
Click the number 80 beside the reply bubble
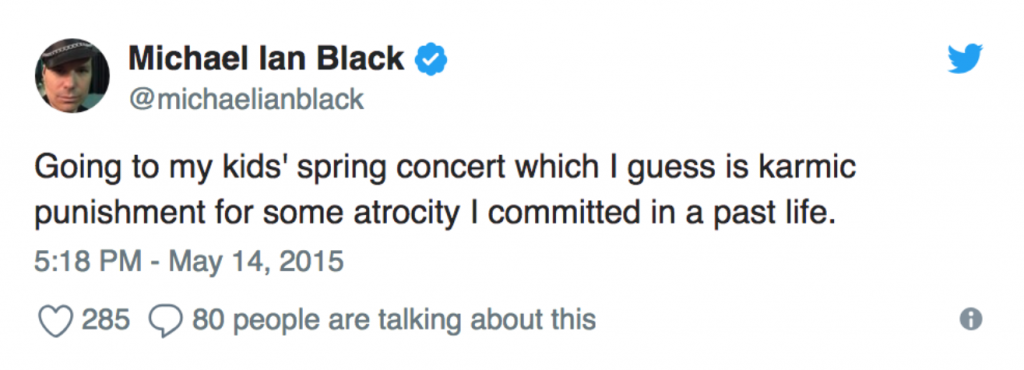205,320
